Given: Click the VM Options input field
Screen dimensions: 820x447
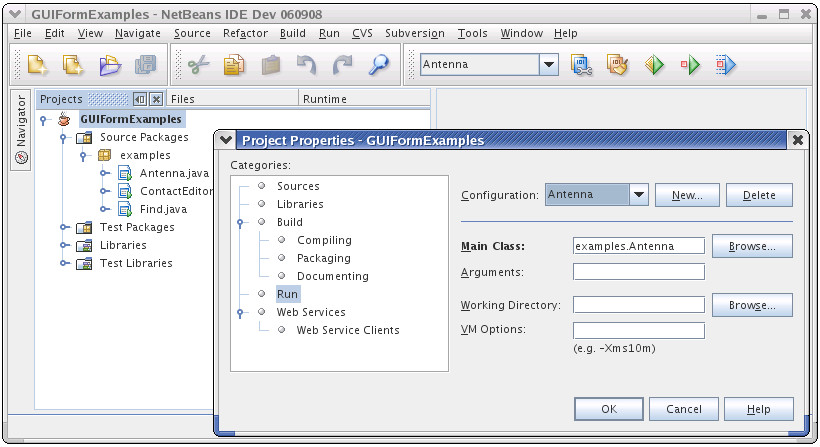Looking at the screenshot, I should click(639, 330).
